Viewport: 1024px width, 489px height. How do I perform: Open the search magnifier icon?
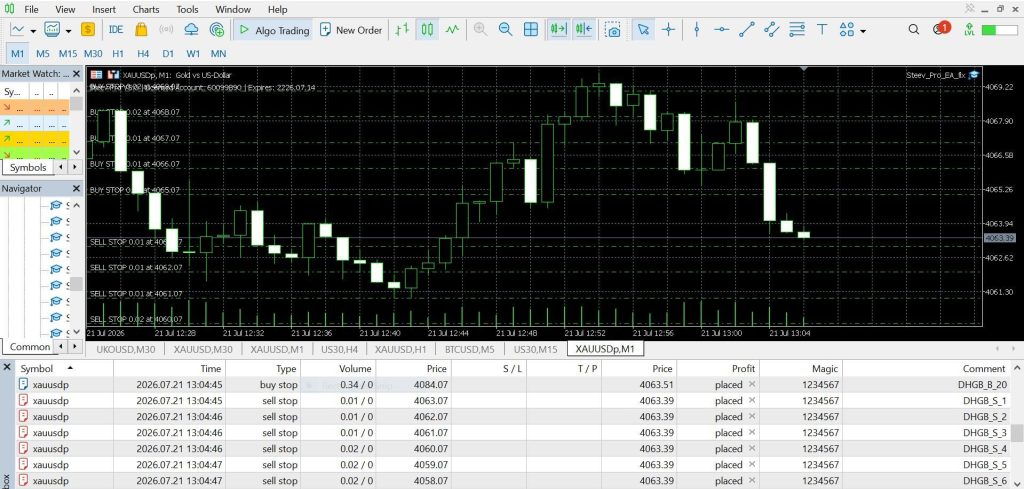pos(914,29)
